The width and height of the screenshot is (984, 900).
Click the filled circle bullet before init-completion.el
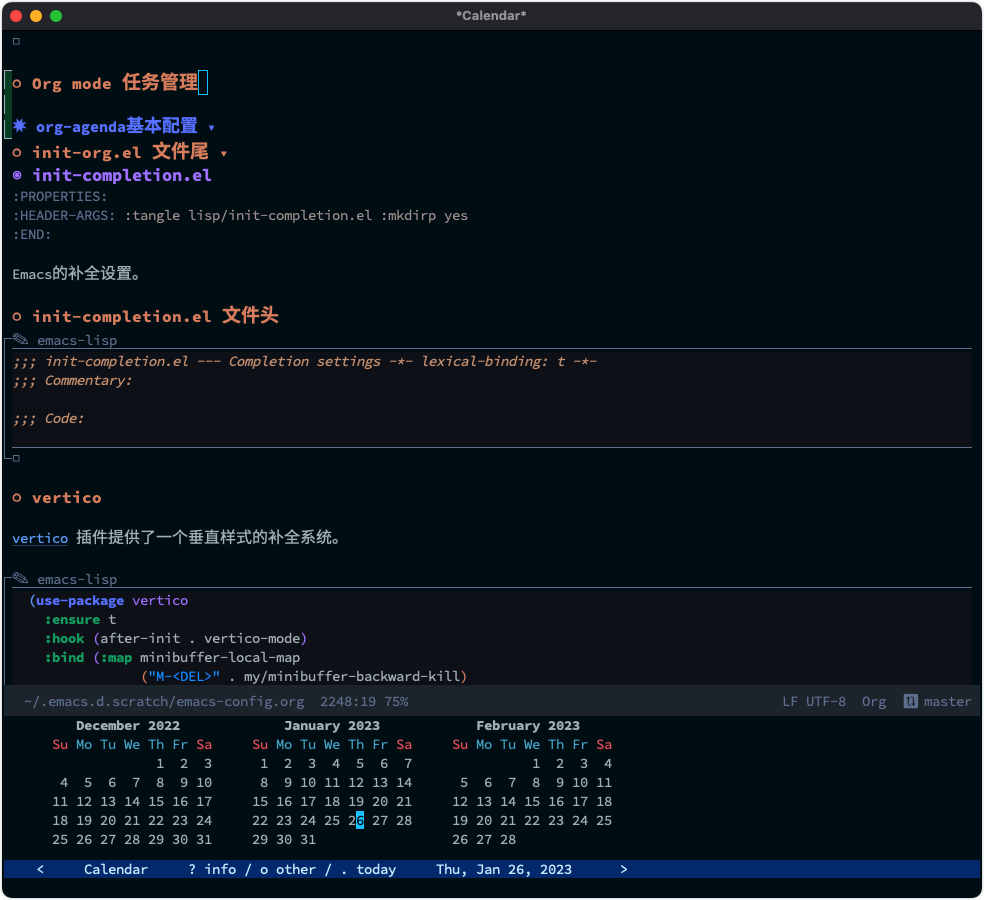coord(17,175)
